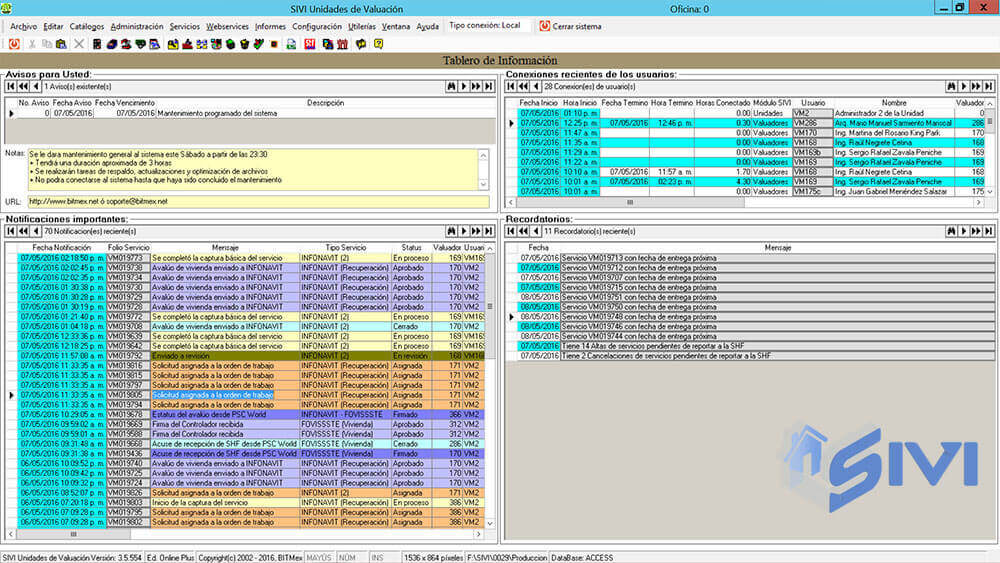1000x563 pixels.
Task: Open the Catálogos menu
Action: tap(86, 27)
